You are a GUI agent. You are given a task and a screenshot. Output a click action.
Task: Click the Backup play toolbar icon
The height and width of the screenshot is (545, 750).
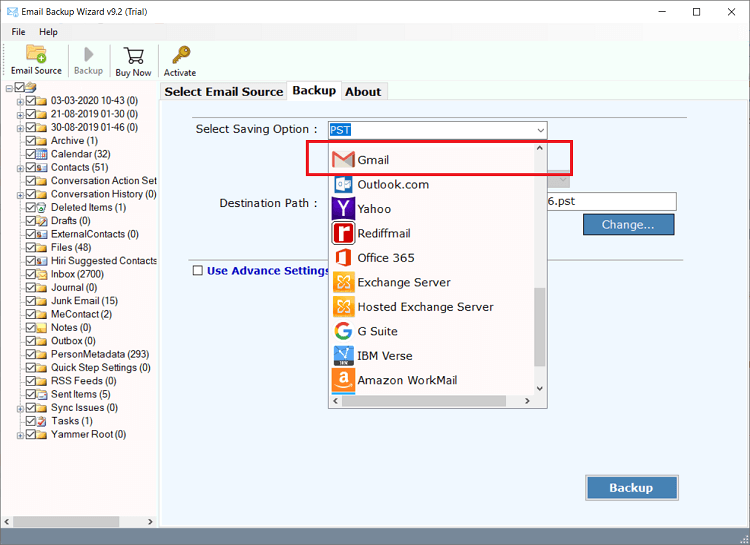pos(88,55)
